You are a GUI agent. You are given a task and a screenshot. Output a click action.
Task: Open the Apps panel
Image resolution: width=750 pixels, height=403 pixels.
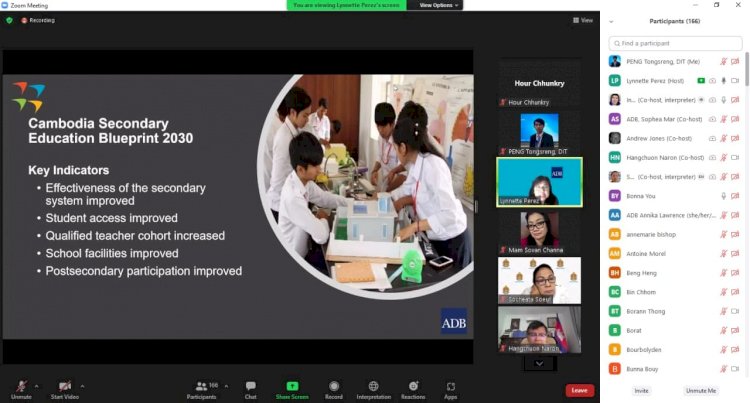[x=451, y=390]
